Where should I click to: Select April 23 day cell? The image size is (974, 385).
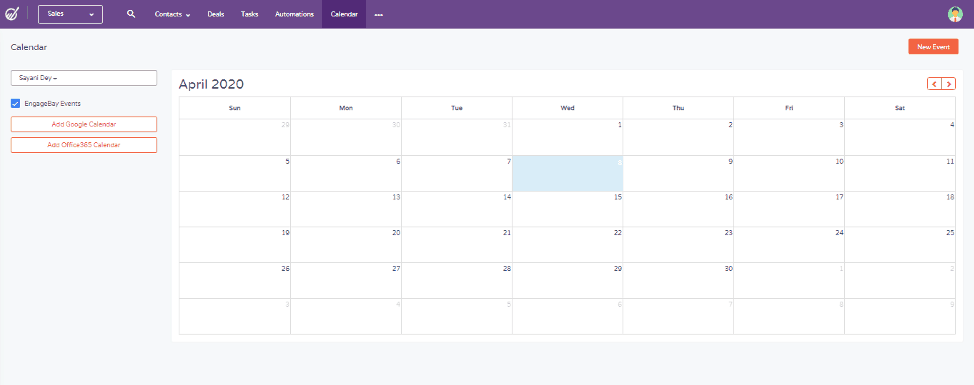click(x=678, y=245)
